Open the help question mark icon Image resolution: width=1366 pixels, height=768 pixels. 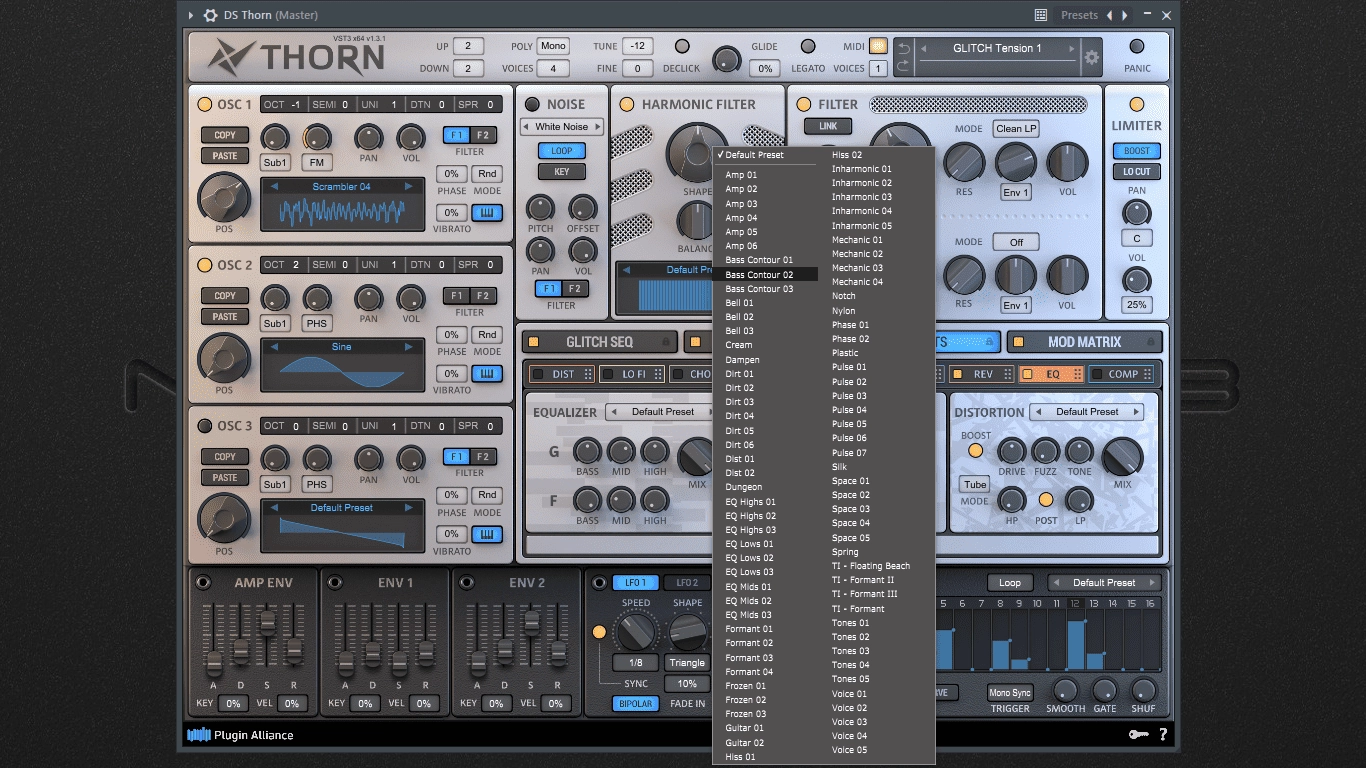pos(1163,735)
